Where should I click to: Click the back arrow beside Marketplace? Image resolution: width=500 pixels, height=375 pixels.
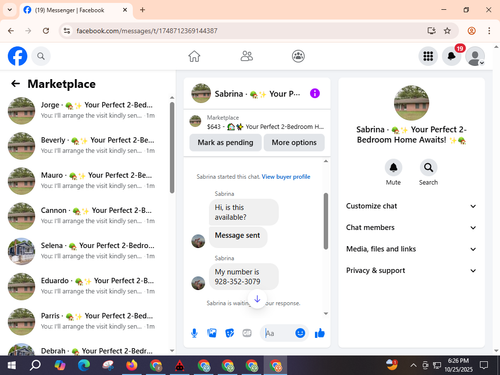coord(15,84)
